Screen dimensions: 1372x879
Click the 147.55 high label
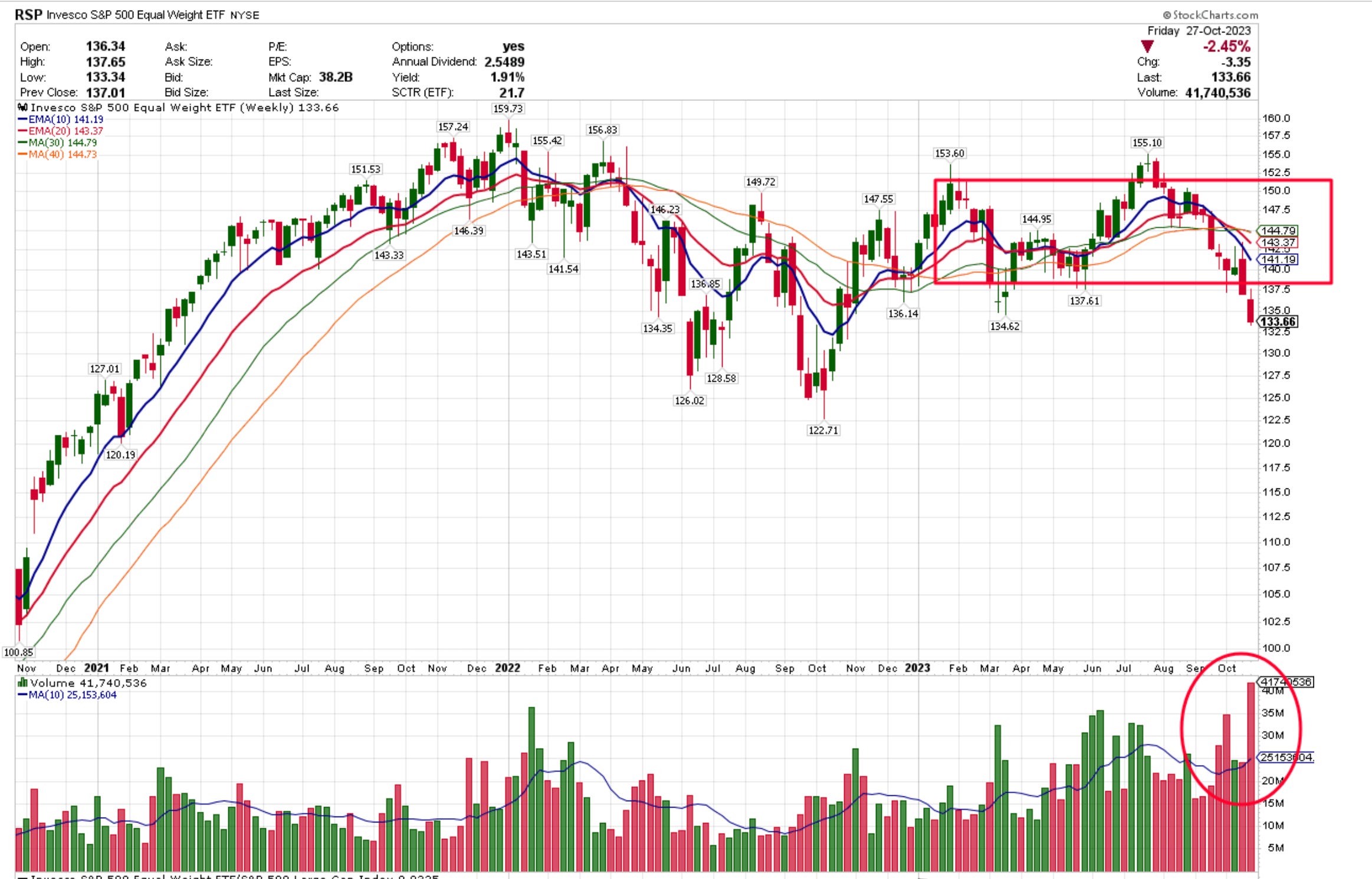(878, 199)
